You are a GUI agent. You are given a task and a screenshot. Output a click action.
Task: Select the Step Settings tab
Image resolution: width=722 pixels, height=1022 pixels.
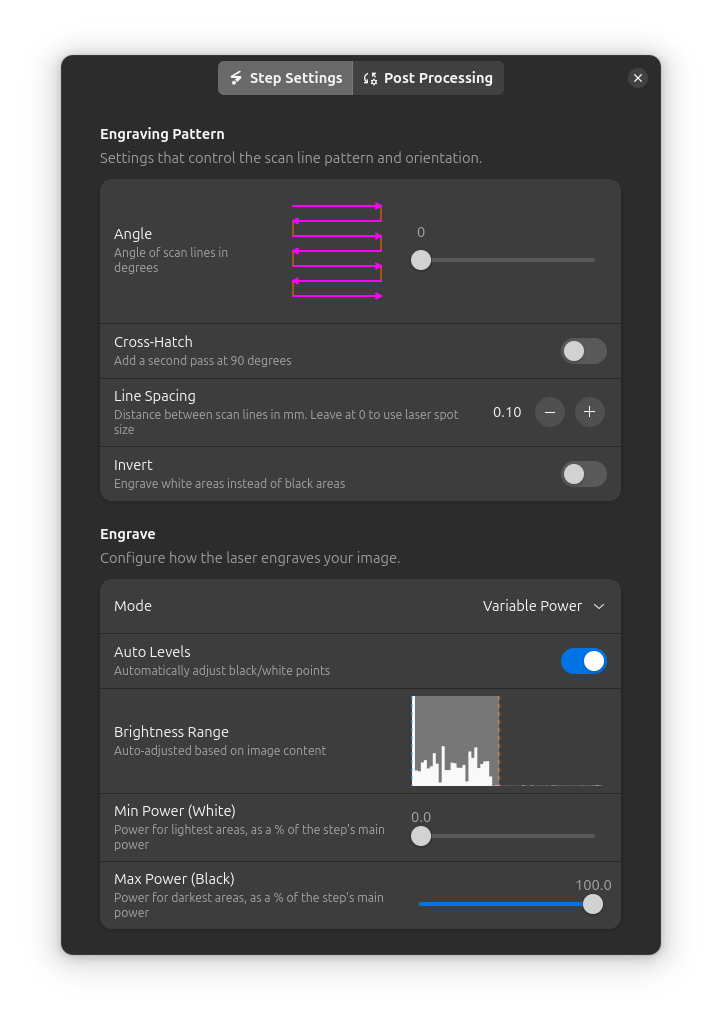tap(285, 77)
